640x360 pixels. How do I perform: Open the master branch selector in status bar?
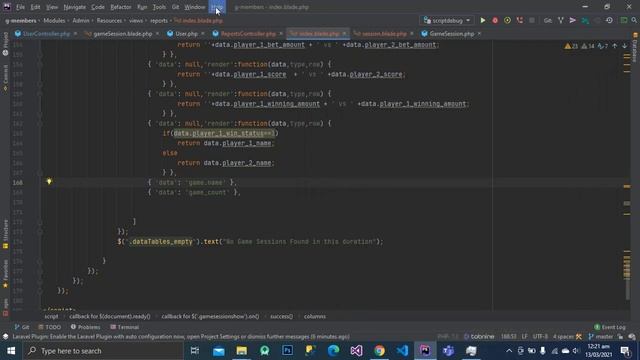click(600, 337)
